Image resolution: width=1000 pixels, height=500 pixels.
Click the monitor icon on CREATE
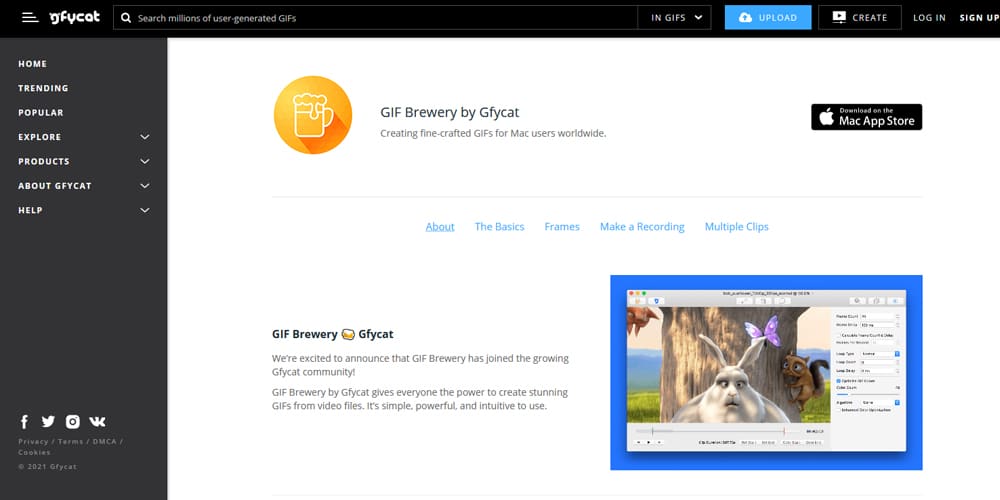[839, 18]
